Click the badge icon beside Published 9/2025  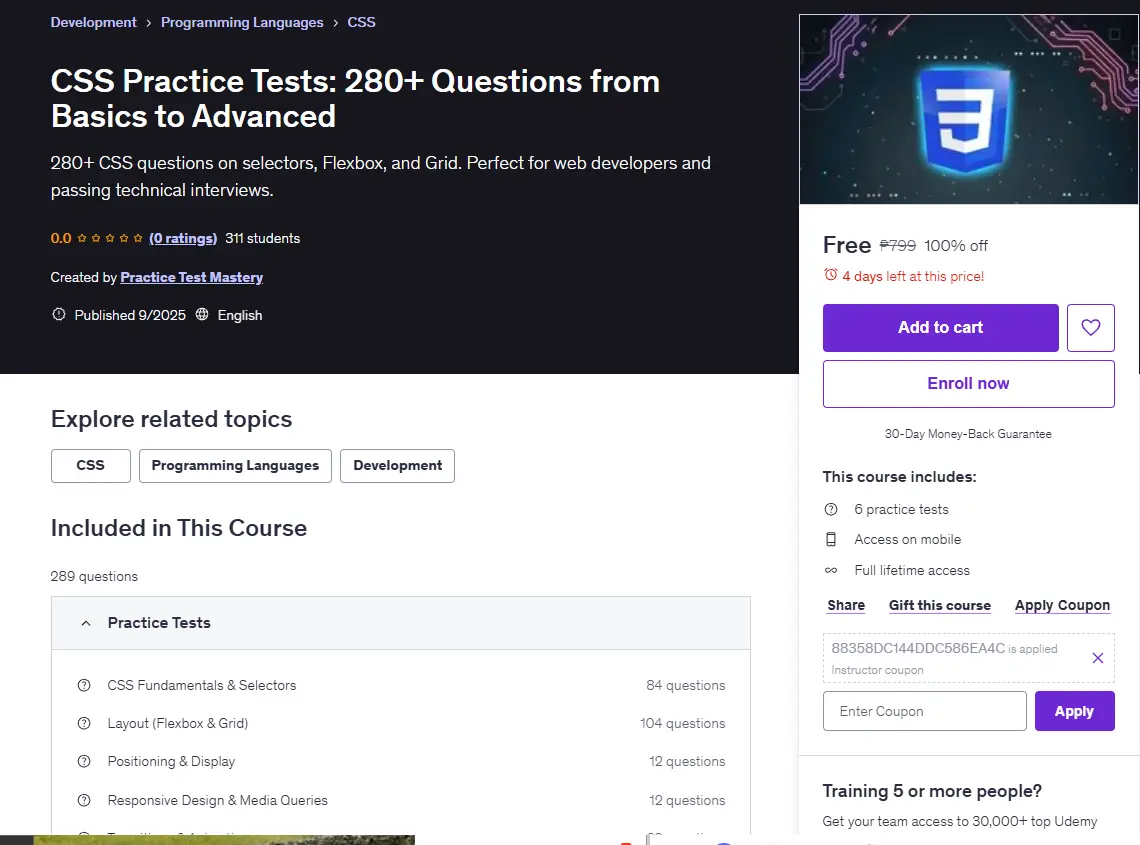pyautogui.click(x=59, y=314)
